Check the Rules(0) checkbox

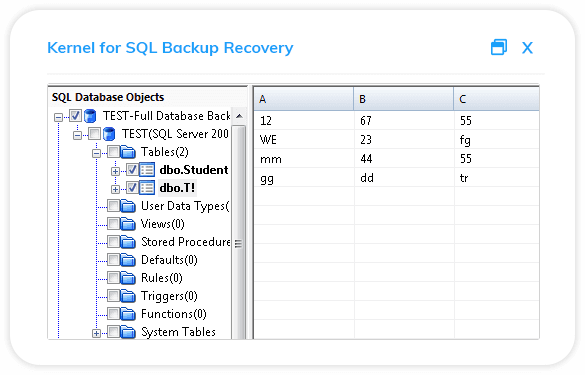click(x=113, y=278)
